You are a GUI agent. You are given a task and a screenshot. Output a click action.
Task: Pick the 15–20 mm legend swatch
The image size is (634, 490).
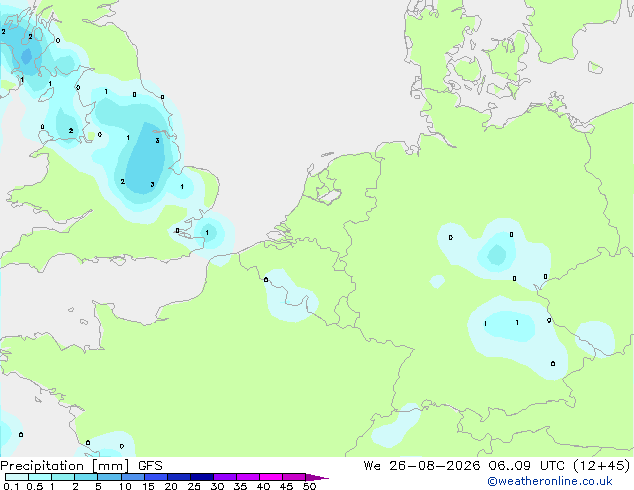click(x=156, y=477)
